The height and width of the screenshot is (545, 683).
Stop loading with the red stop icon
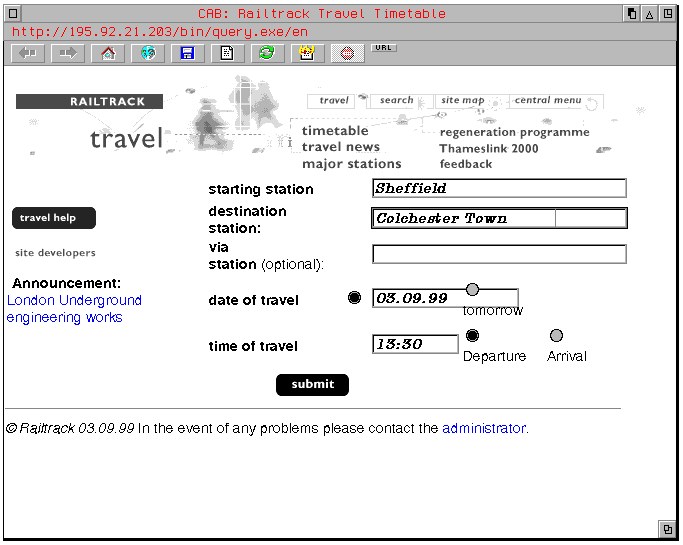347,54
